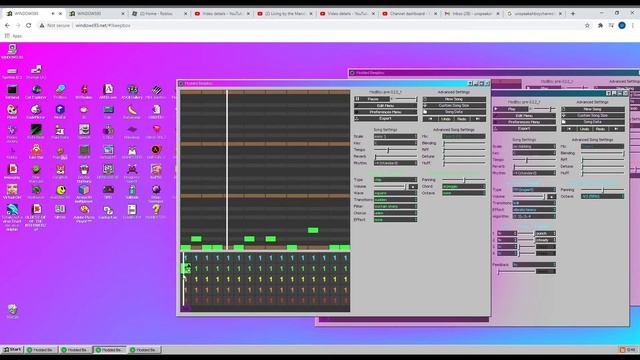Click the pause icon in front Beepbox window
The height and width of the screenshot is (360, 640).
(x=358, y=99)
